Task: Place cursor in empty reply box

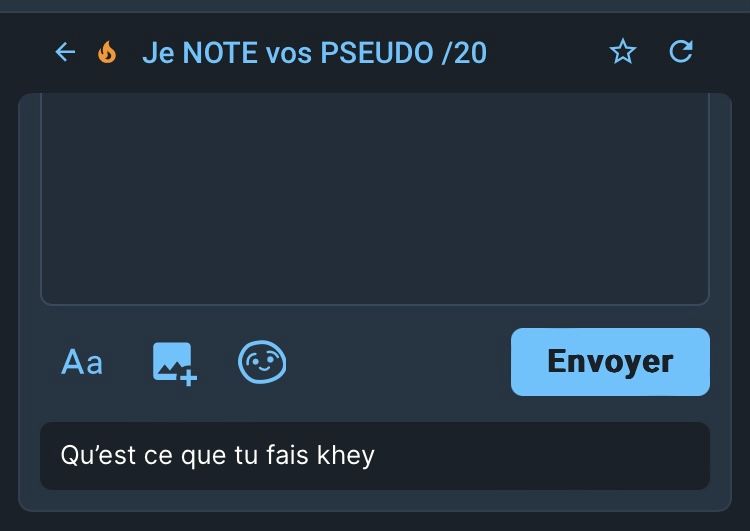Action: [x=375, y=199]
